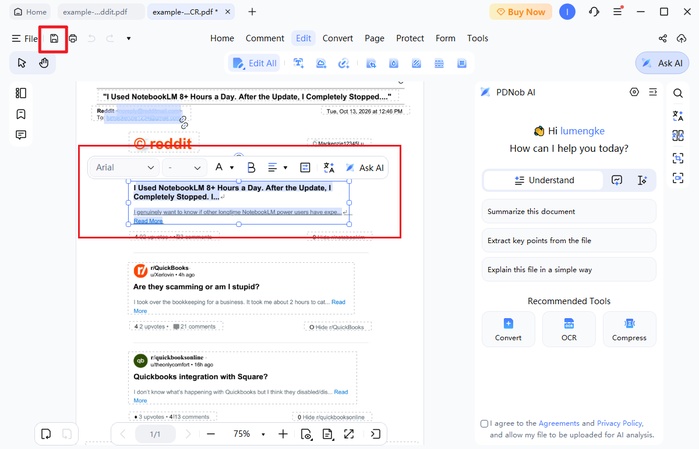Open the font color dropdown arrow
Screen dimensions: 699x449
tap(232, 168)
